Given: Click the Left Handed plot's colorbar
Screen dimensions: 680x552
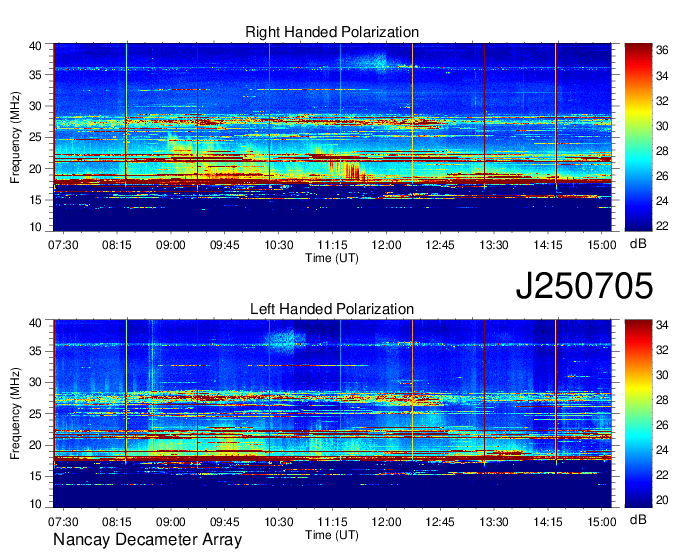Looking at the screenshot, I should (638, 414).
